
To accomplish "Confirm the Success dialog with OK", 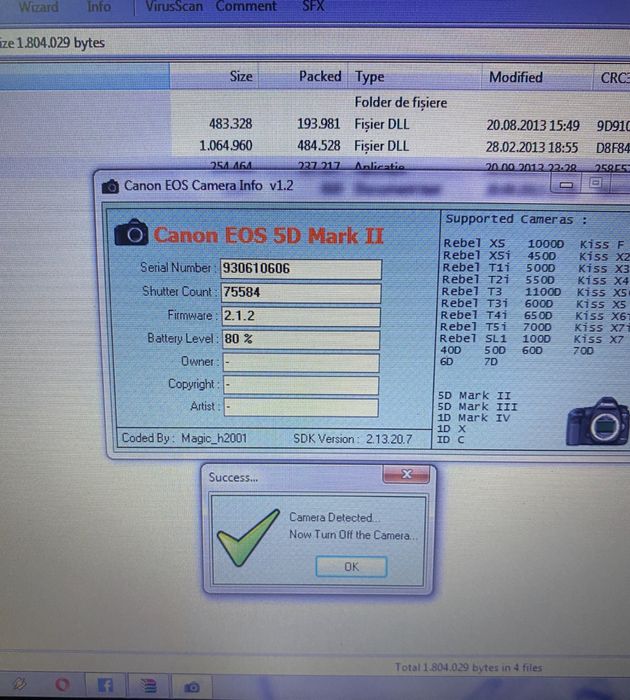I will point(351,567).
